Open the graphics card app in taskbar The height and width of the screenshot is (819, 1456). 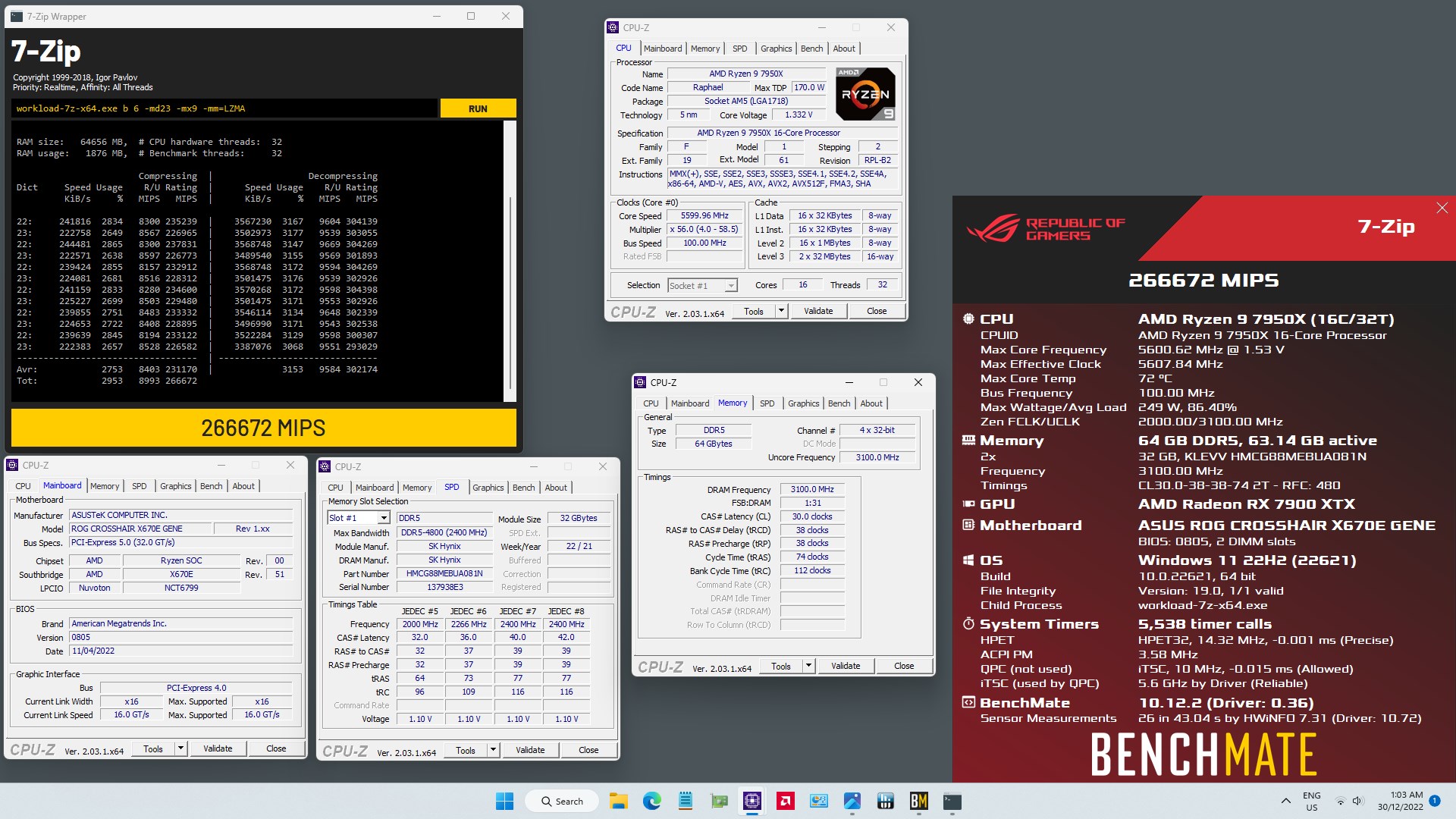(719, 801)
